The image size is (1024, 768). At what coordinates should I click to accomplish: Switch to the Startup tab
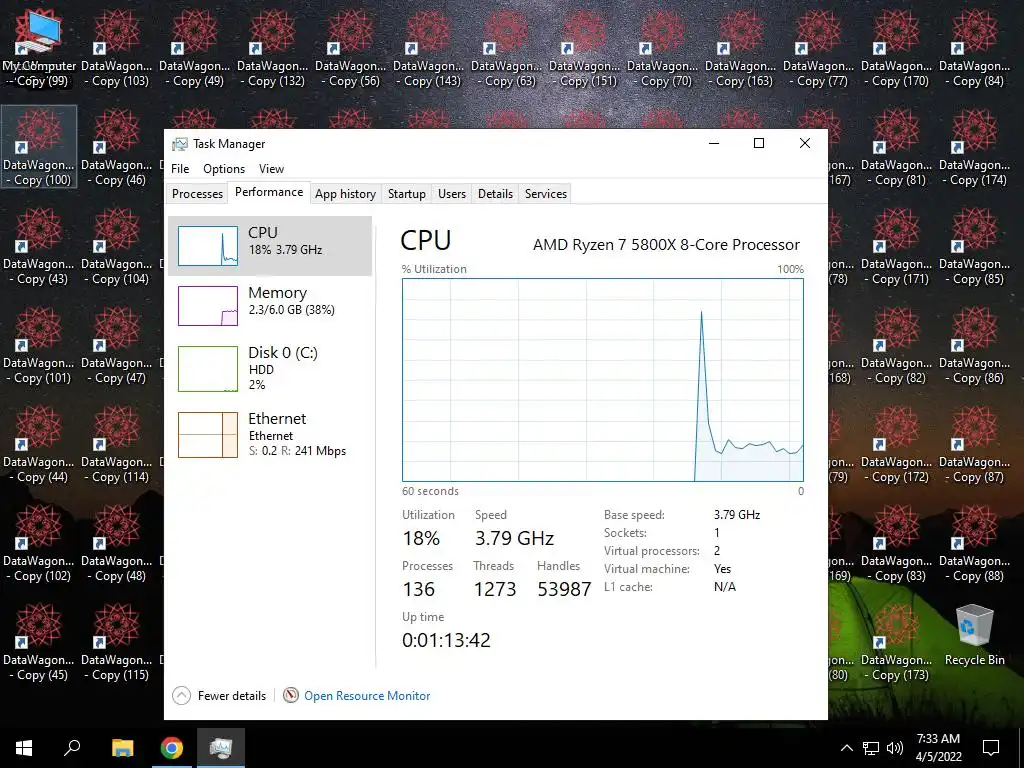click(406, 193)
